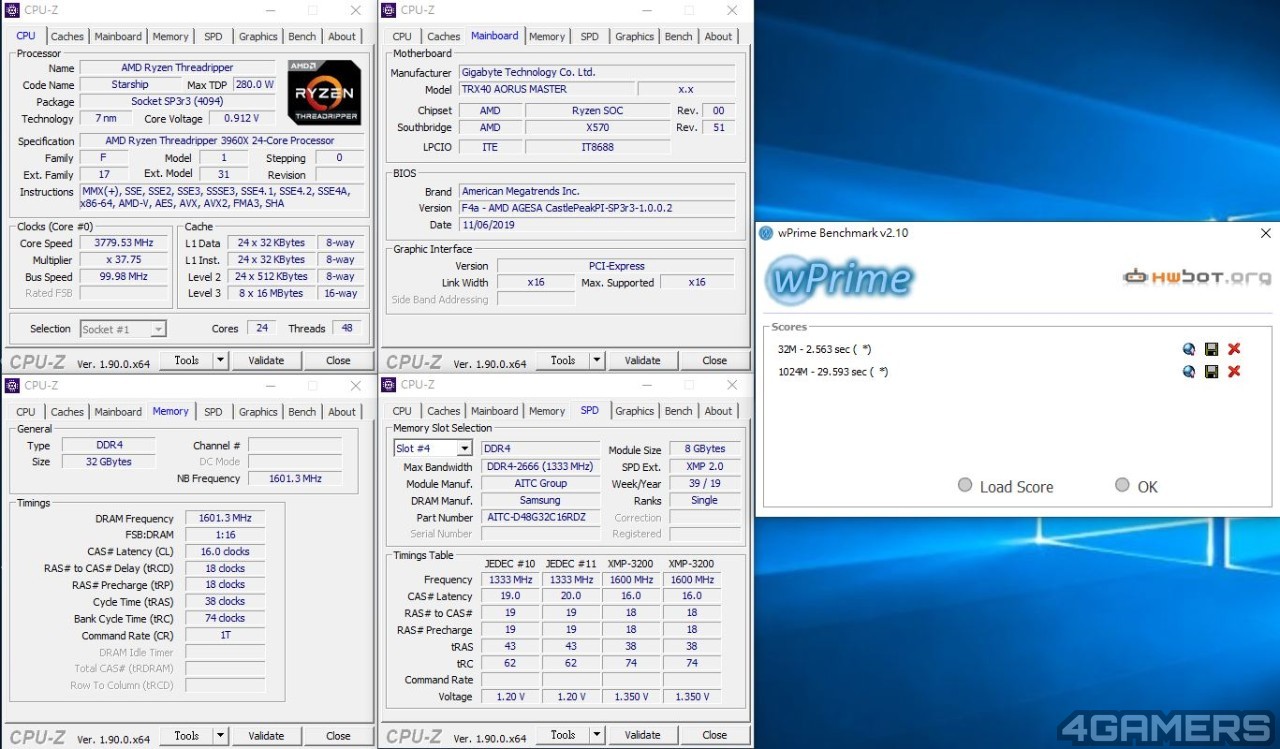Click the wPrime logo in the benchmark window
This screenshot has height=749, width=1280.
pyautogui.click(x=840, y=279)
